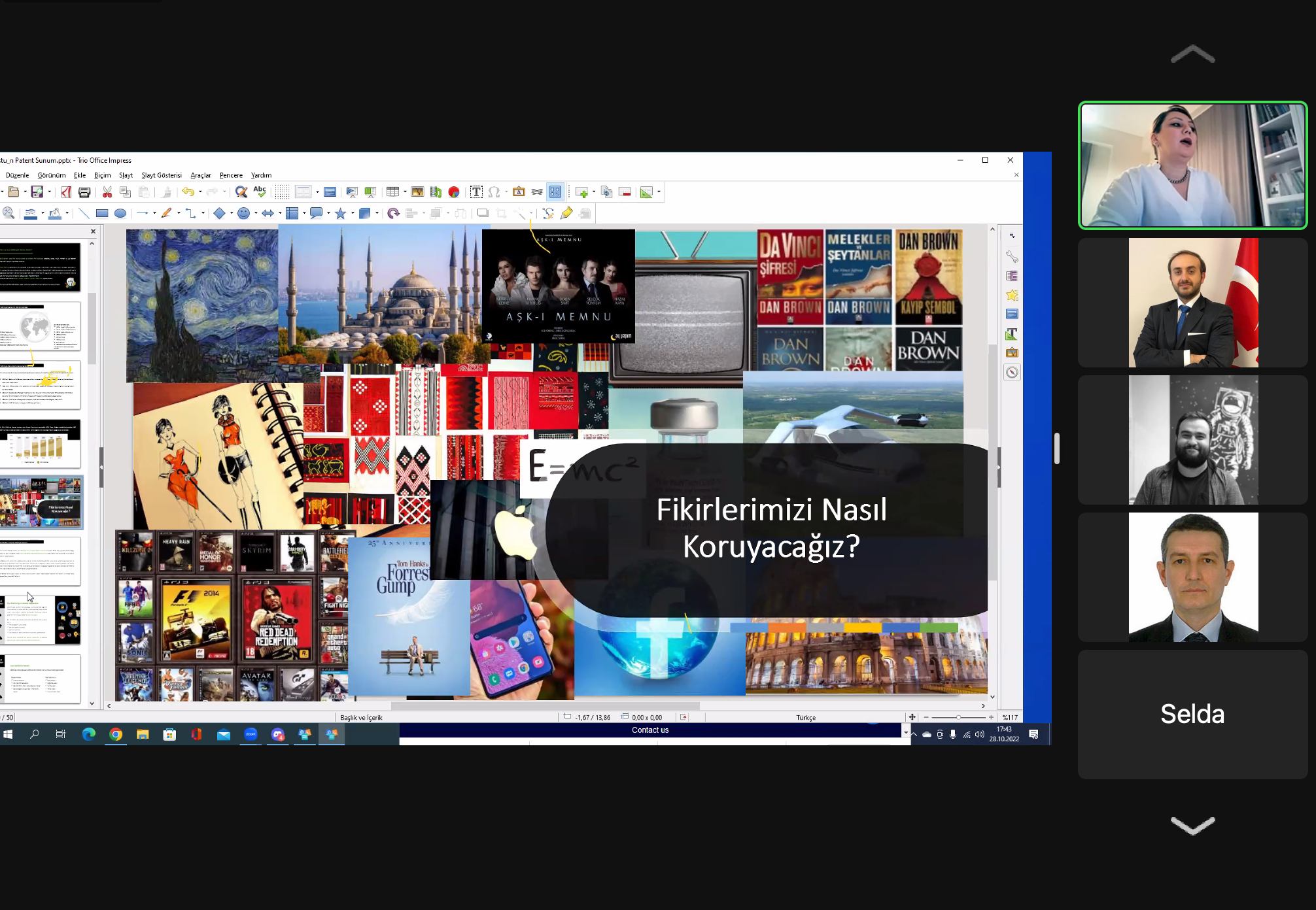1316x910 pixels.
Task: Show next participants with down chevron
Action: click(1192, 826)
